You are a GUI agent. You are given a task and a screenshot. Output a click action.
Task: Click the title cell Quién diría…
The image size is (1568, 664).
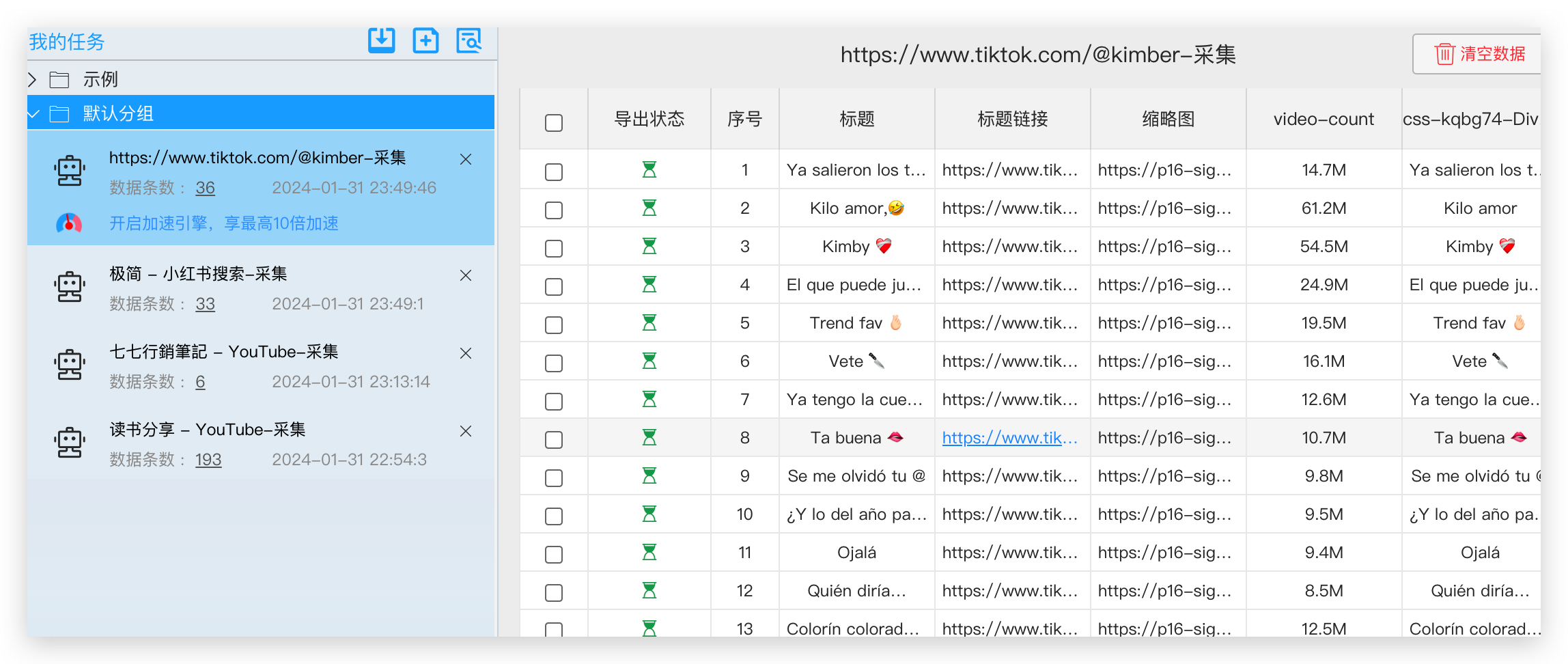pyautogui.click(x=857, y=591)
